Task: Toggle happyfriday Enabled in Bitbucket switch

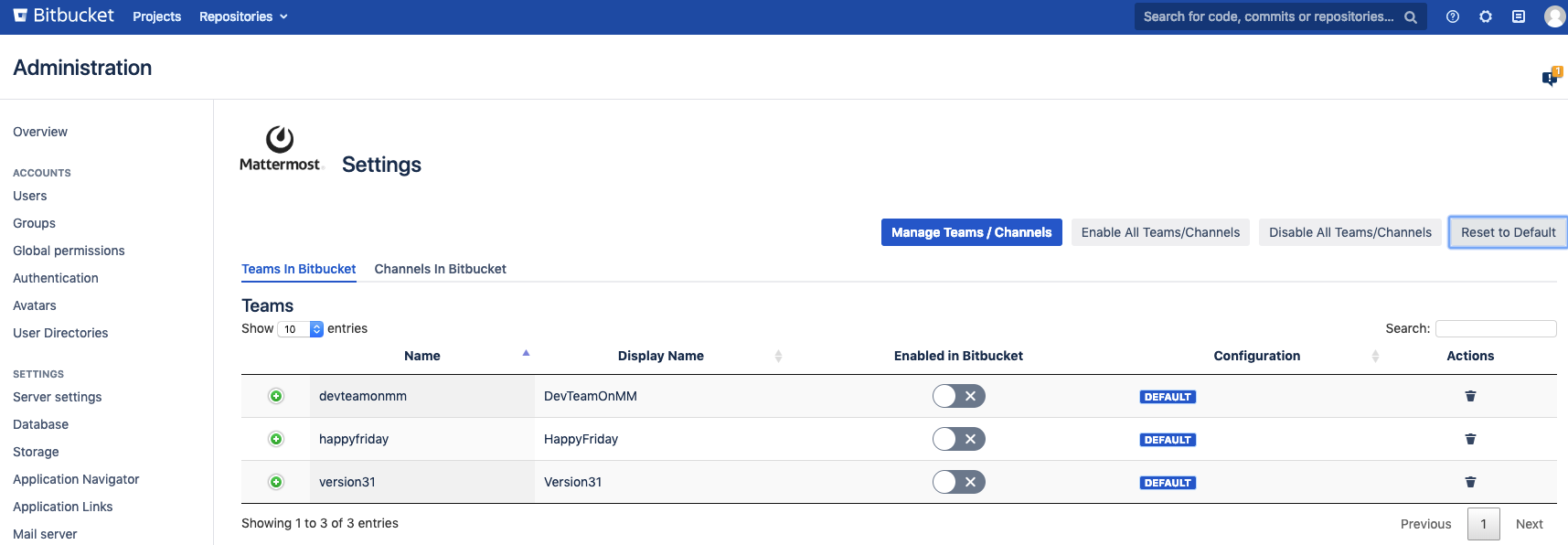Action: tap(958, 439)
